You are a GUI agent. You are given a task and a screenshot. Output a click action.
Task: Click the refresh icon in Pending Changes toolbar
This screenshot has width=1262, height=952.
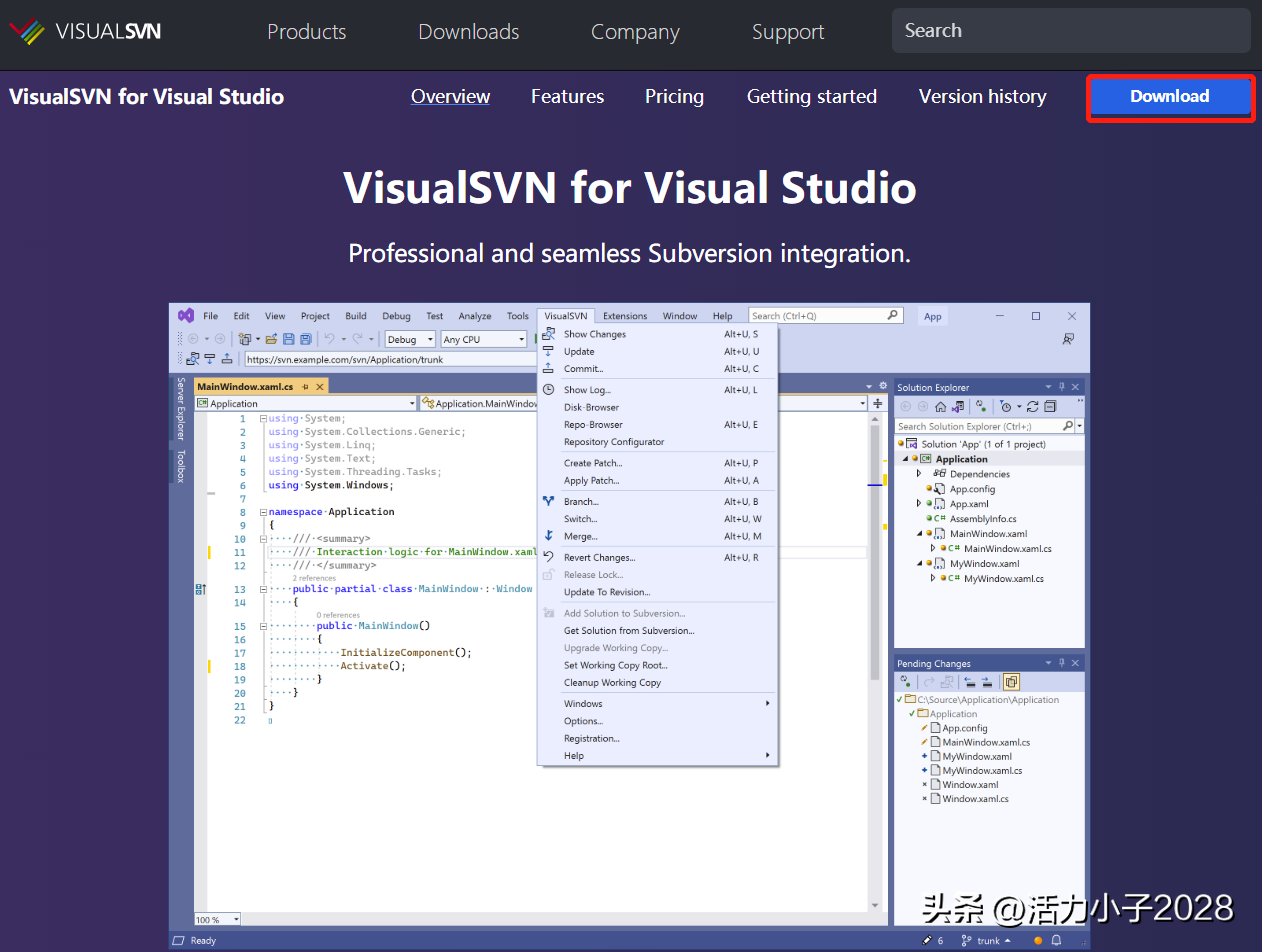coord(905,681)
